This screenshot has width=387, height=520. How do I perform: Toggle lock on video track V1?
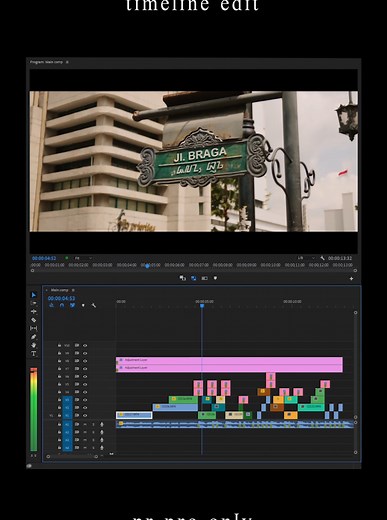click(59, 415)
